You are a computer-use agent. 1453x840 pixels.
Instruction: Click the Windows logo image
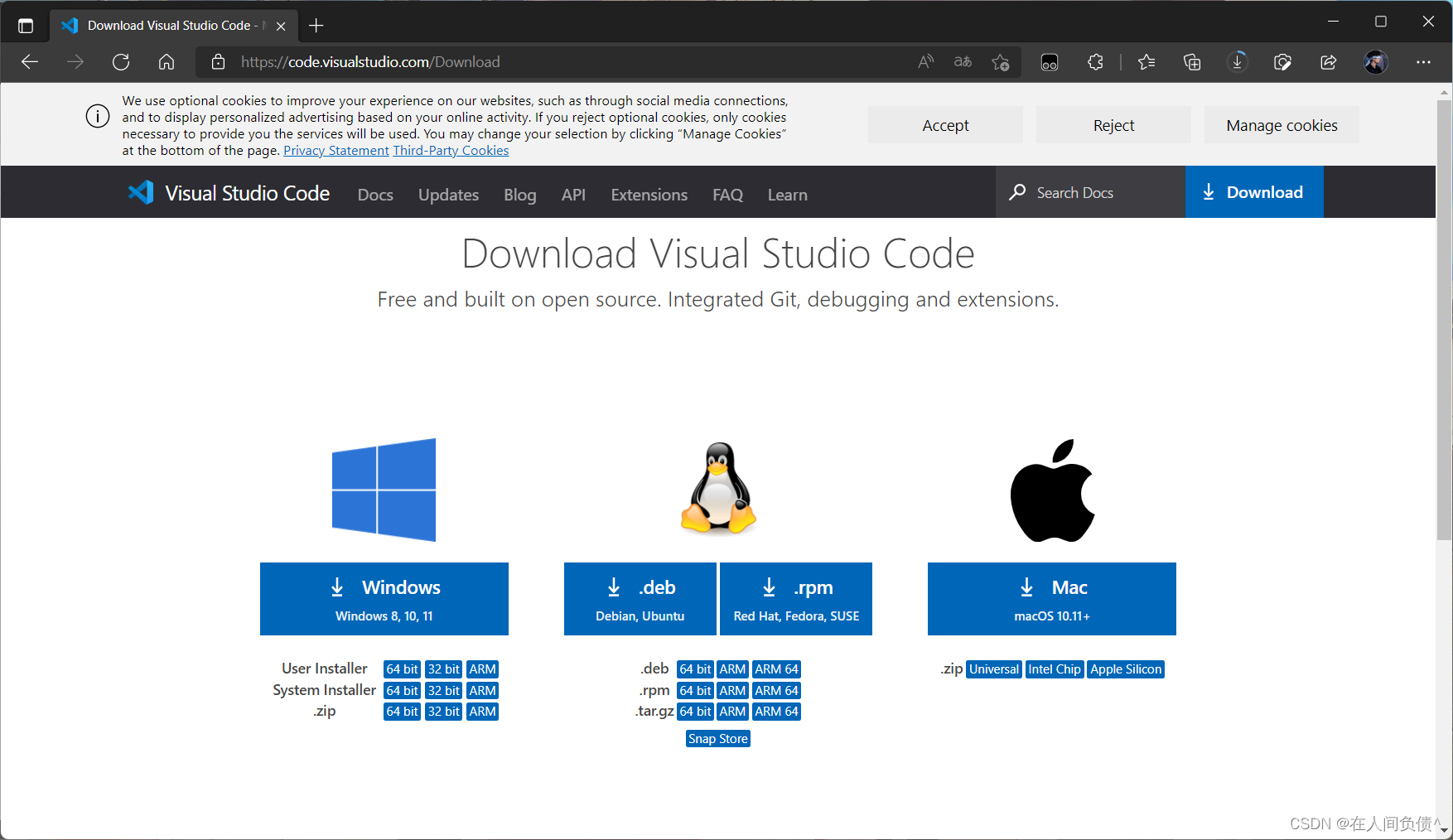[x=384, y=490]
